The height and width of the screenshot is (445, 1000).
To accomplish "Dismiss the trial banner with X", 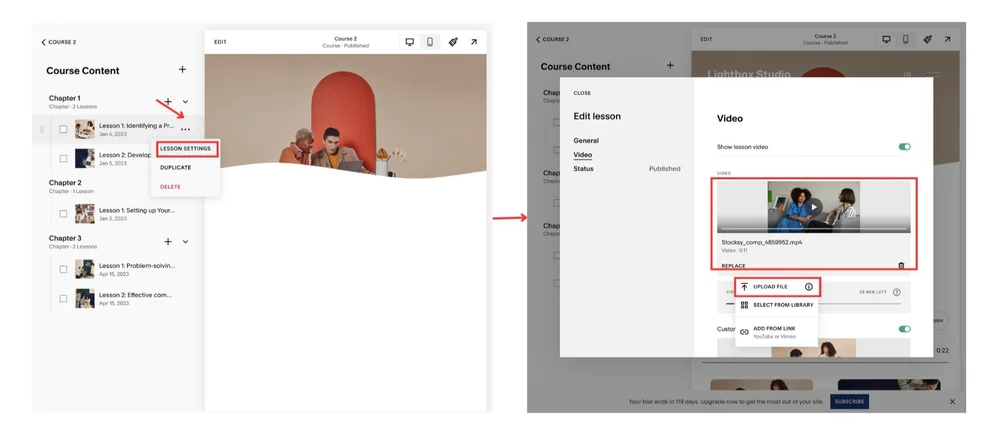I will point(952,402).
